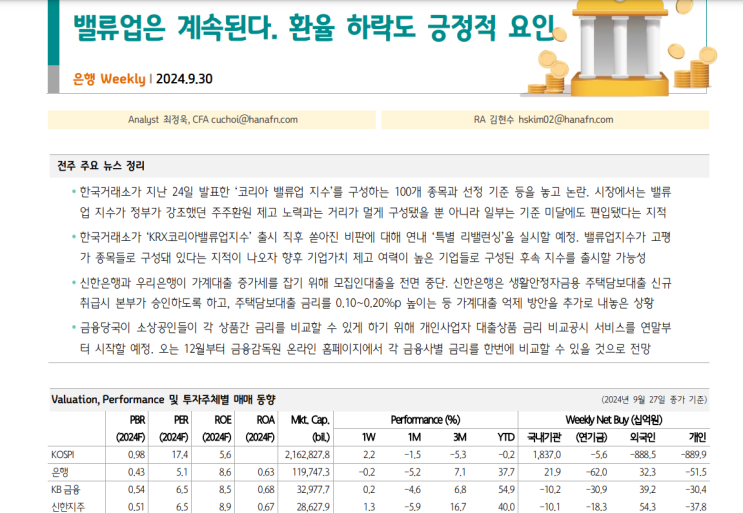Click KOSPI PER value '17.4'
This screenshot has height=513, width=743.
point(180,455)
